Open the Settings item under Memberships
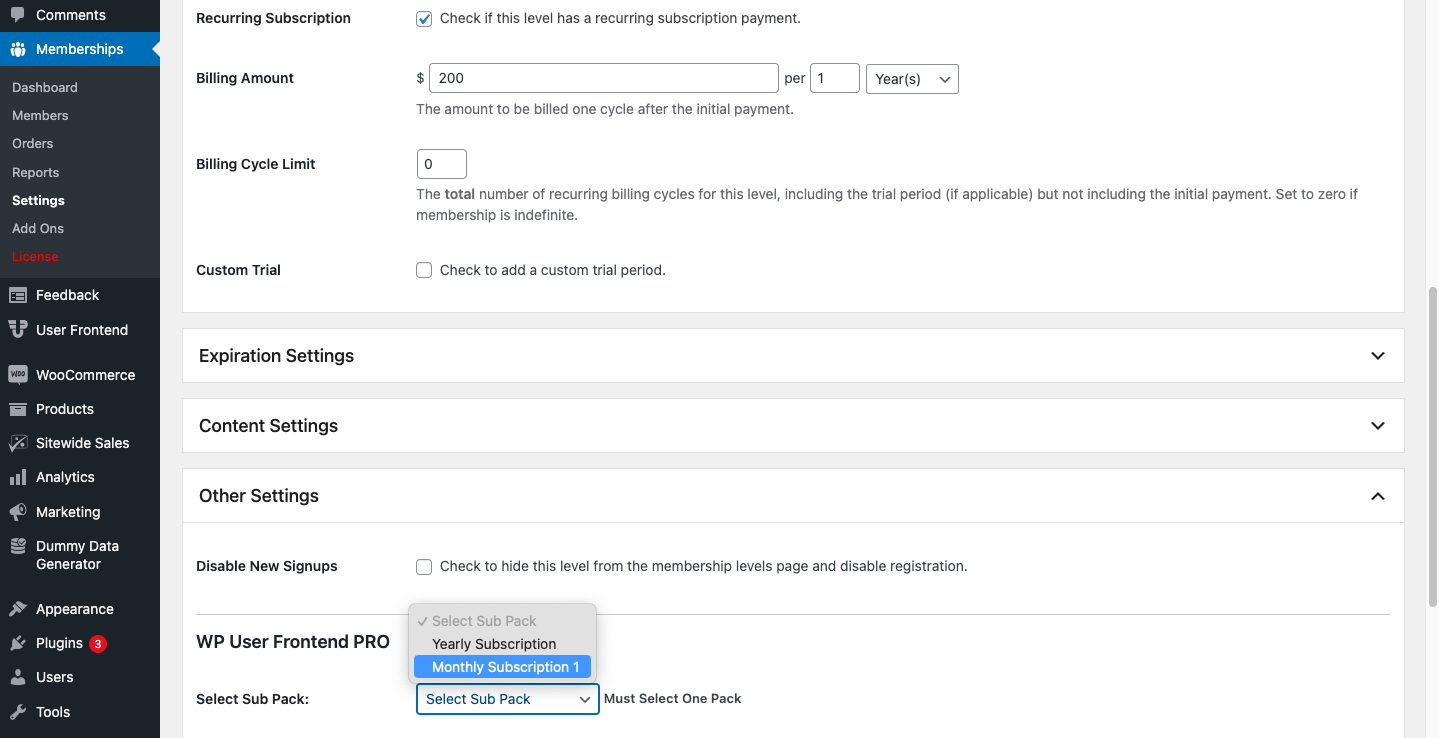 pos(37,200)
